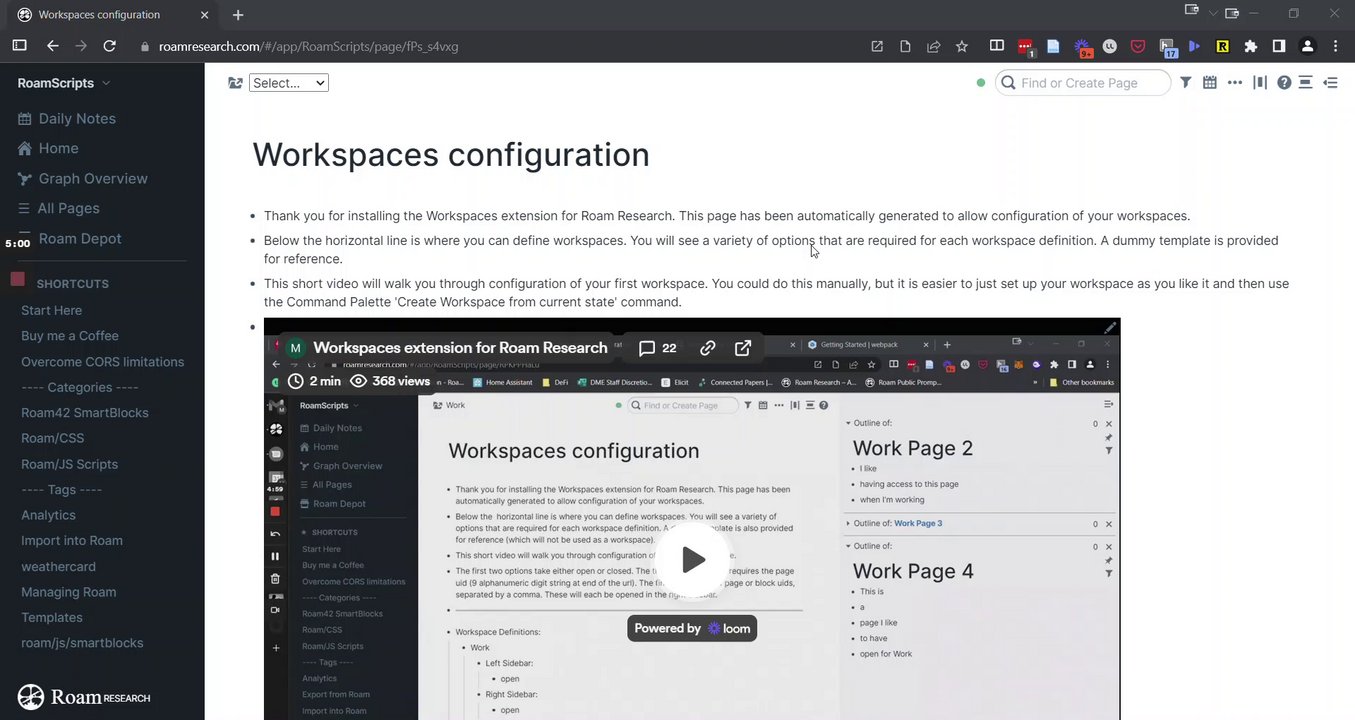Toggle the browser side panel icon
1355x720 pixels.
click(x=1279, y=46)
